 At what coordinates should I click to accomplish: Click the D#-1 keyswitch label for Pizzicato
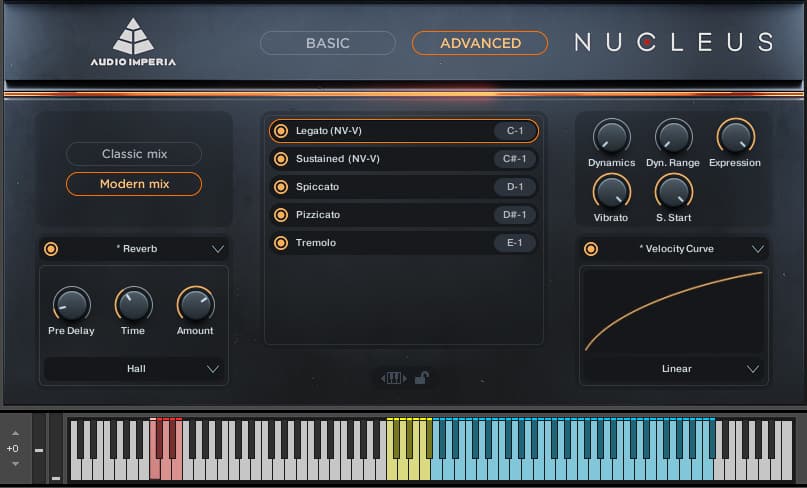515,215
